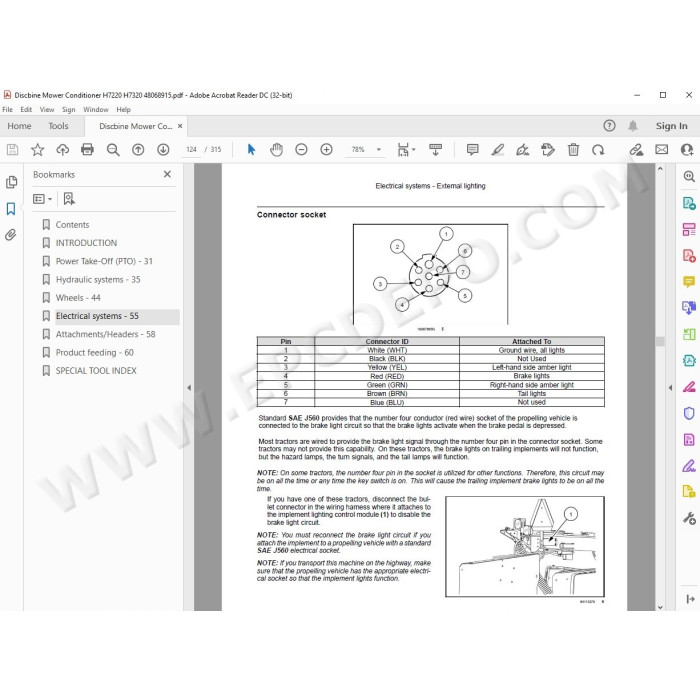Open the page thumbnails panel
The image size is (700, 700).
pyautogui.click(x=11, y=182)
